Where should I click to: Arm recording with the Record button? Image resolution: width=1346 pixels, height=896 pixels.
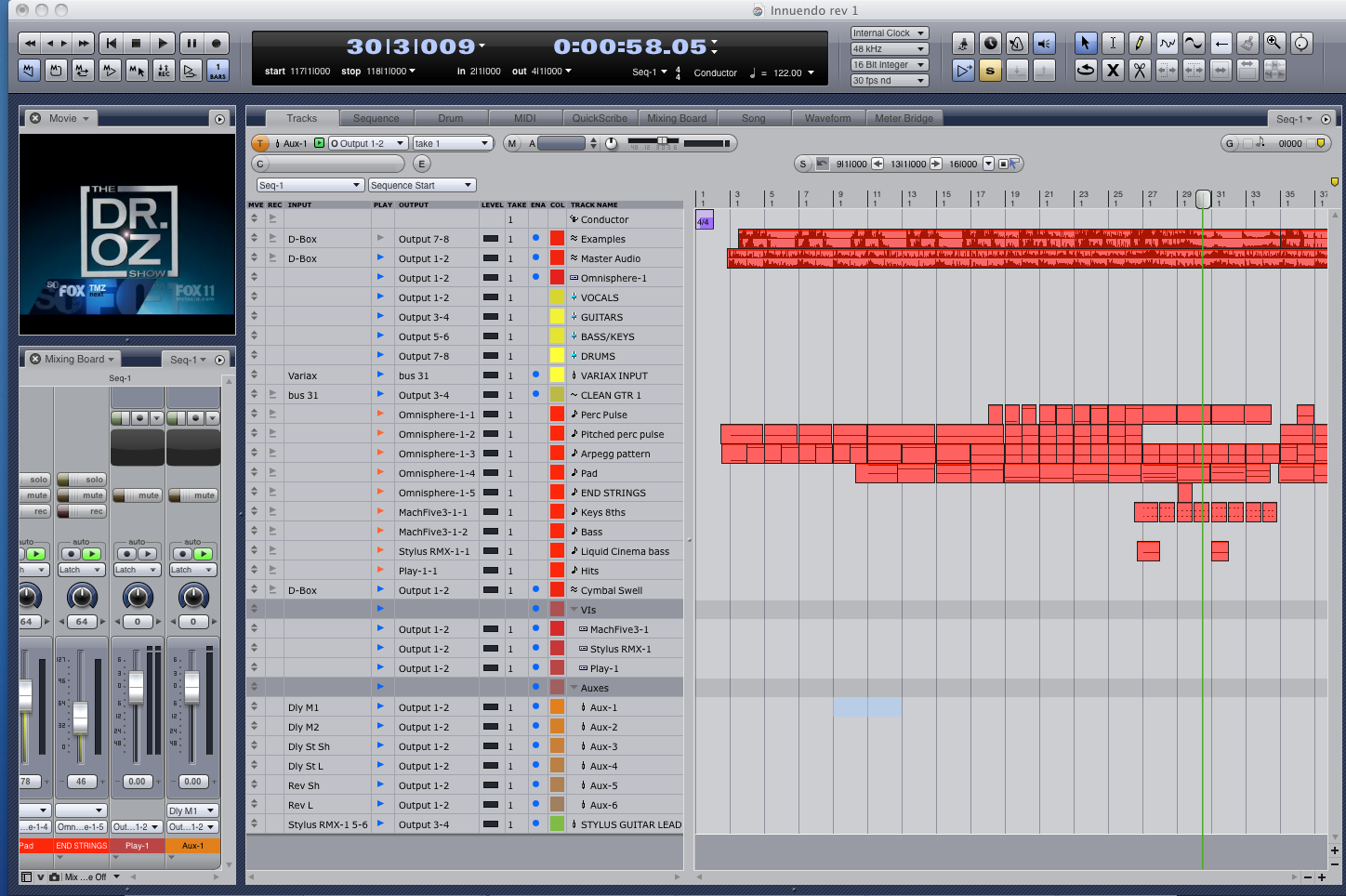tap(217, 44)
